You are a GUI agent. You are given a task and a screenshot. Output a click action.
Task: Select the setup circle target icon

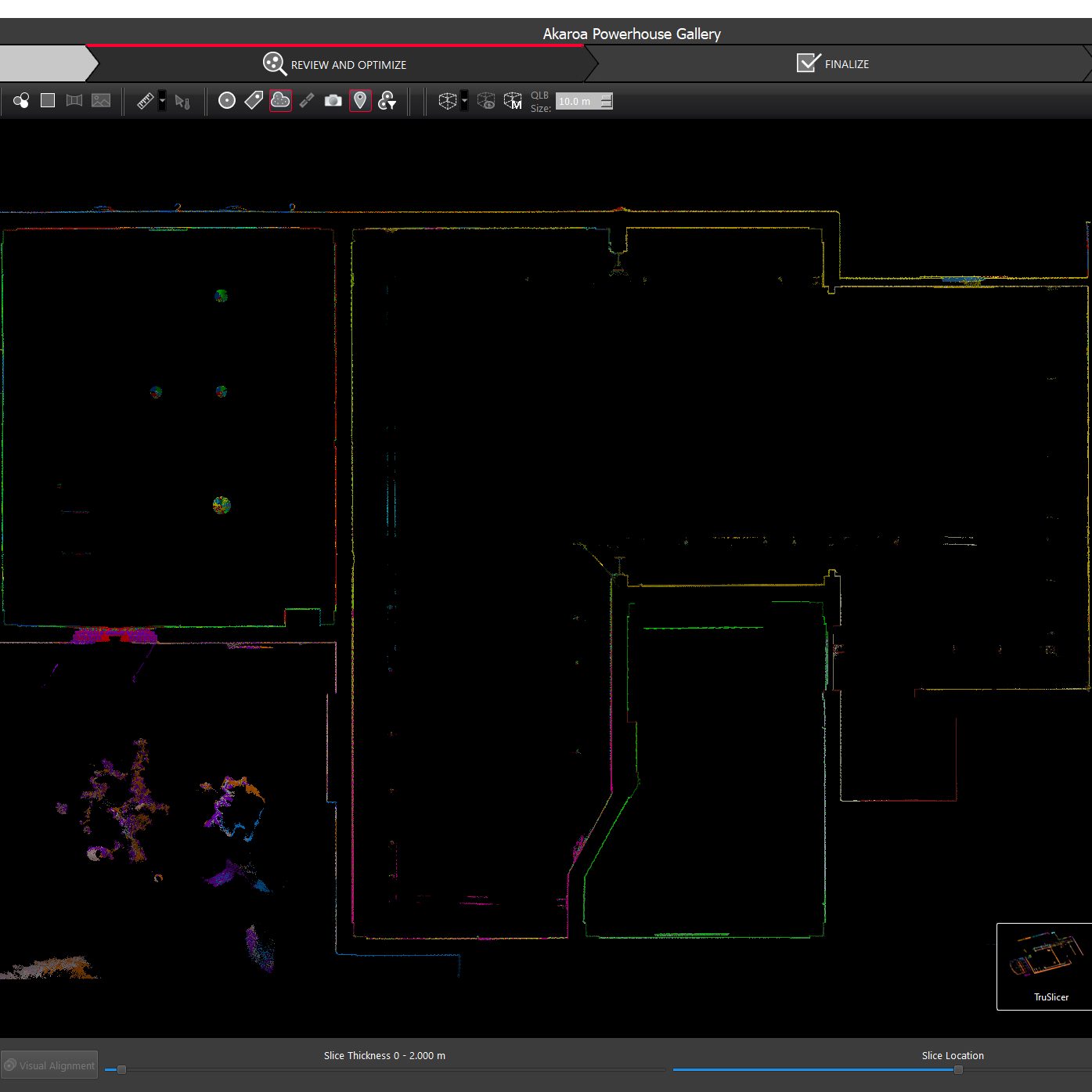click(x=227, y=101)
